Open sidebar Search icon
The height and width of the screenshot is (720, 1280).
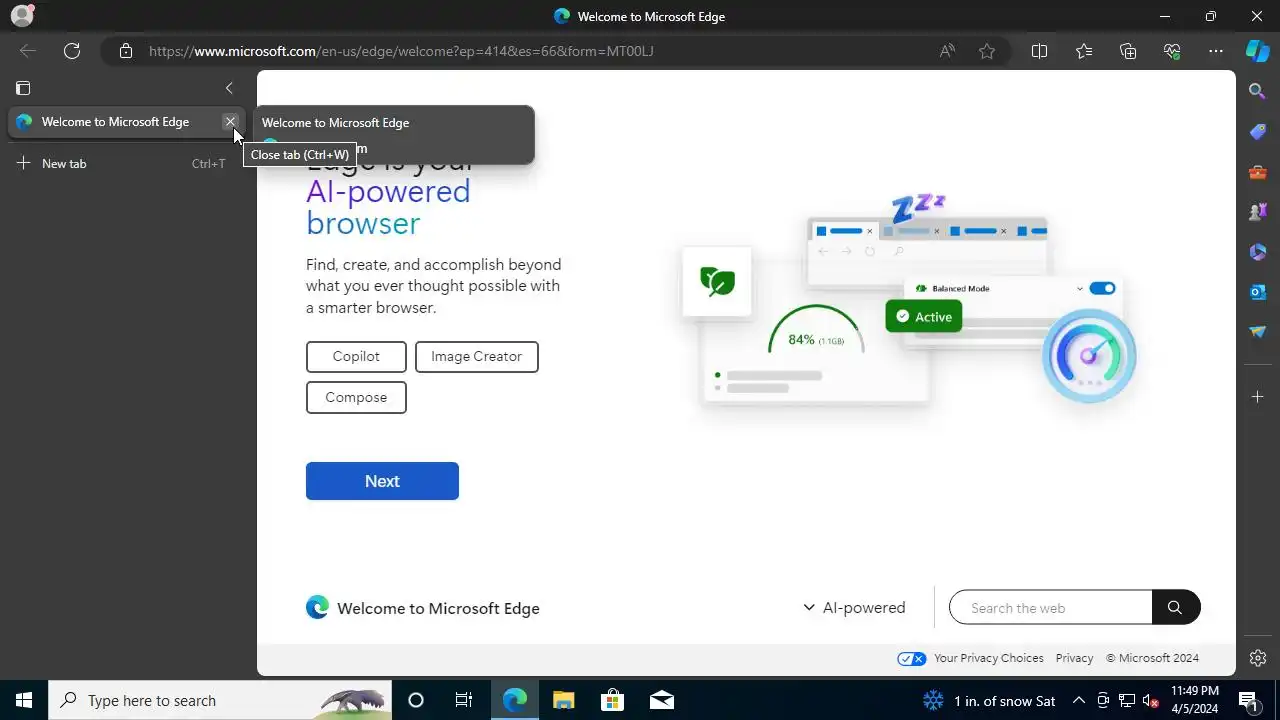1258,91
